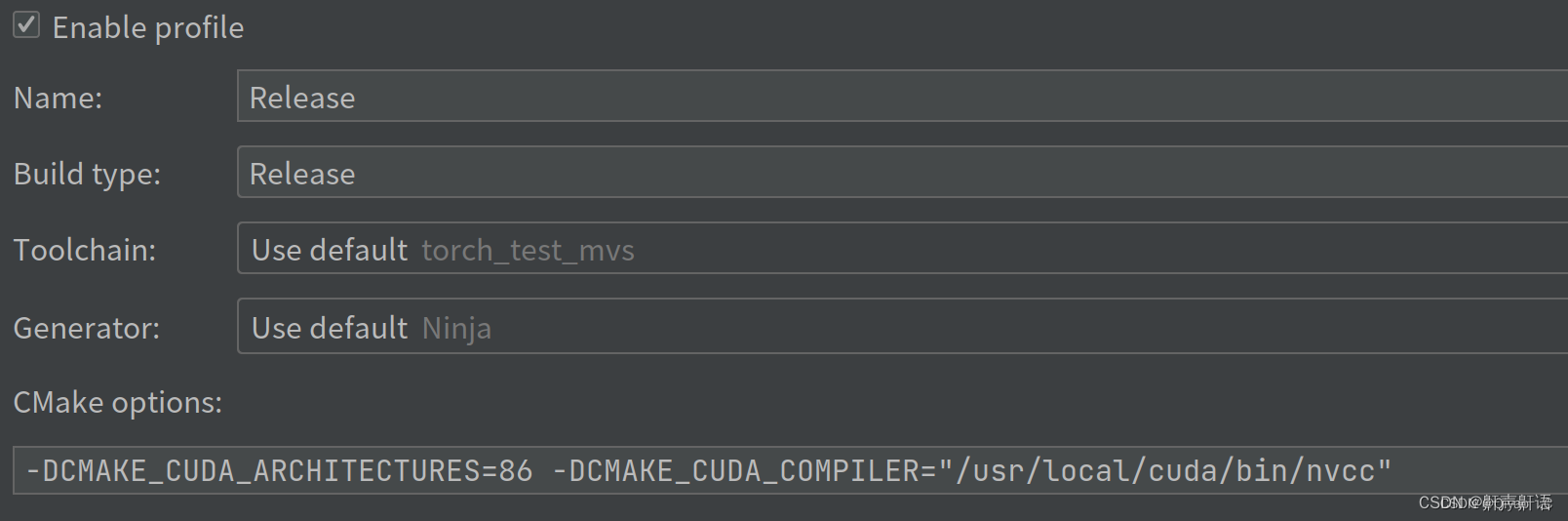The height and width of the screenshot is (521, 1568).
Task: Click the "Toolchain:" label
Action: (85, 250)
